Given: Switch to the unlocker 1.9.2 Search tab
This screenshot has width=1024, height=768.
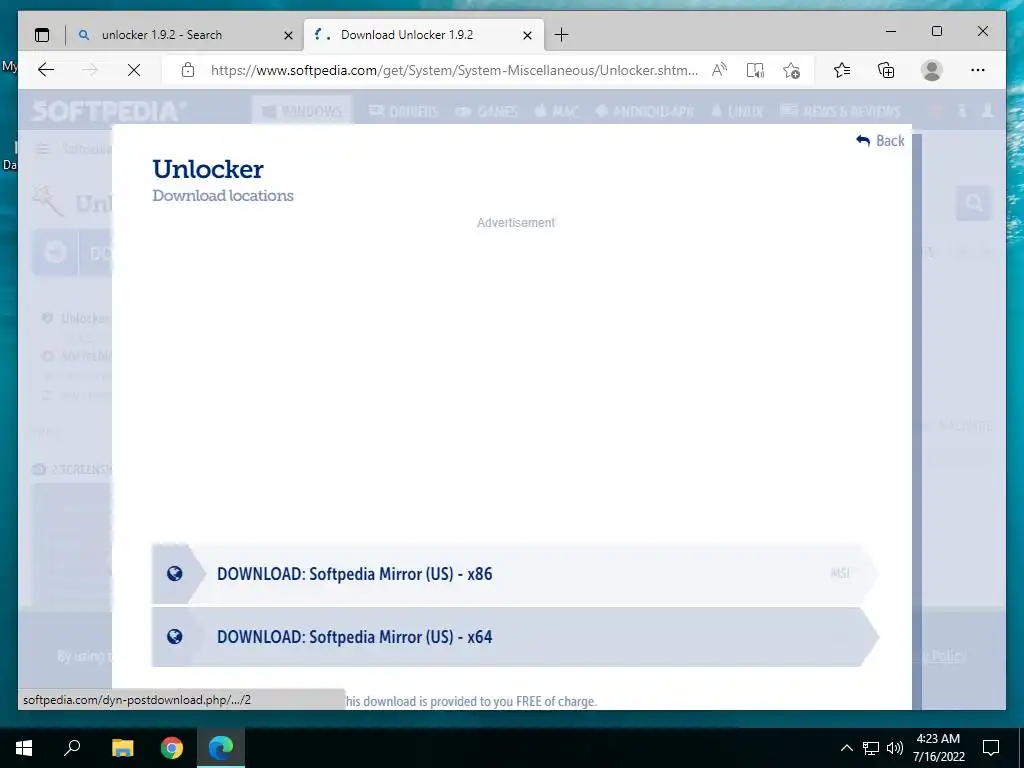Looking at the screenshot, I should click(x=187, y=35).
